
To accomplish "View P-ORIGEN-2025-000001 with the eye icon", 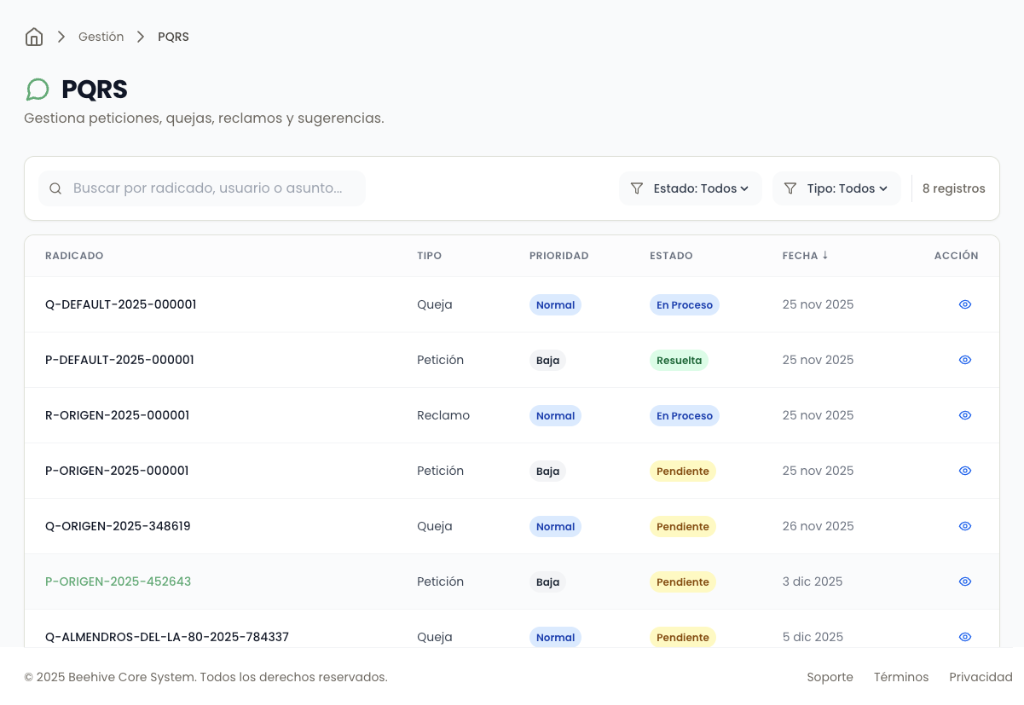I will pos(964,471).
